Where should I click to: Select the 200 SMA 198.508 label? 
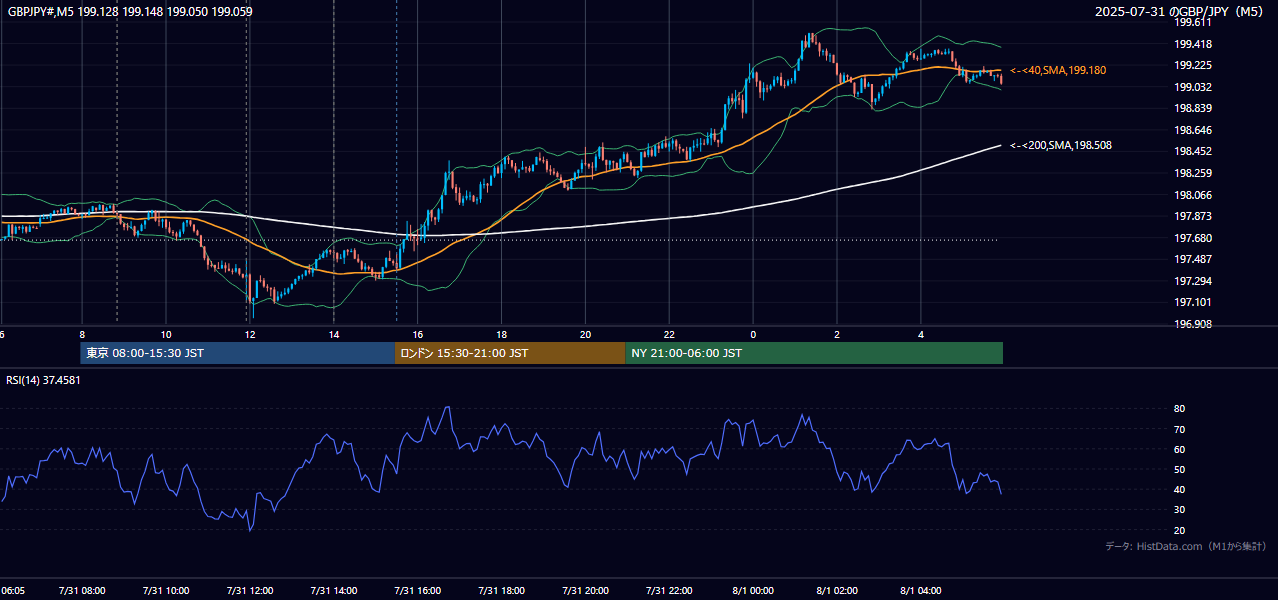(x=1061, y=145)
